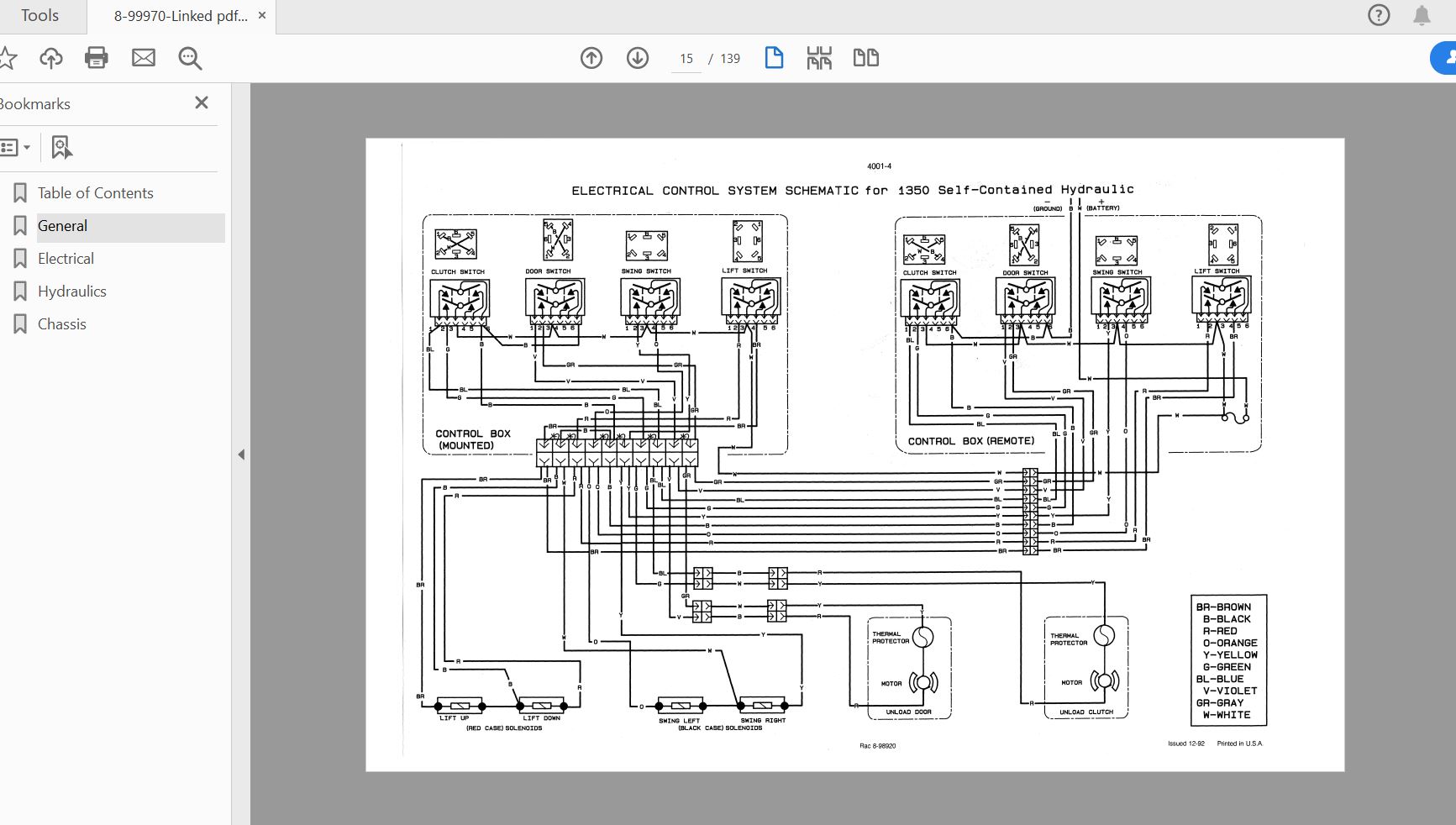Toggle the two-page view mode

click(865, 58)
